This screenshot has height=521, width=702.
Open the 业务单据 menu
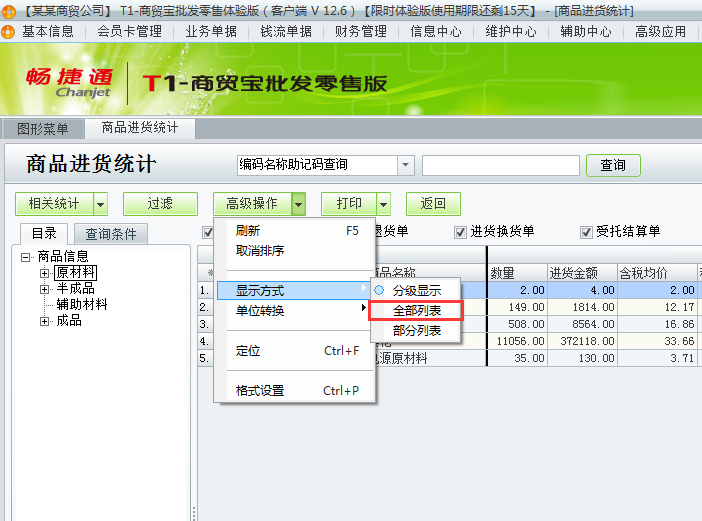click(211, 31)
